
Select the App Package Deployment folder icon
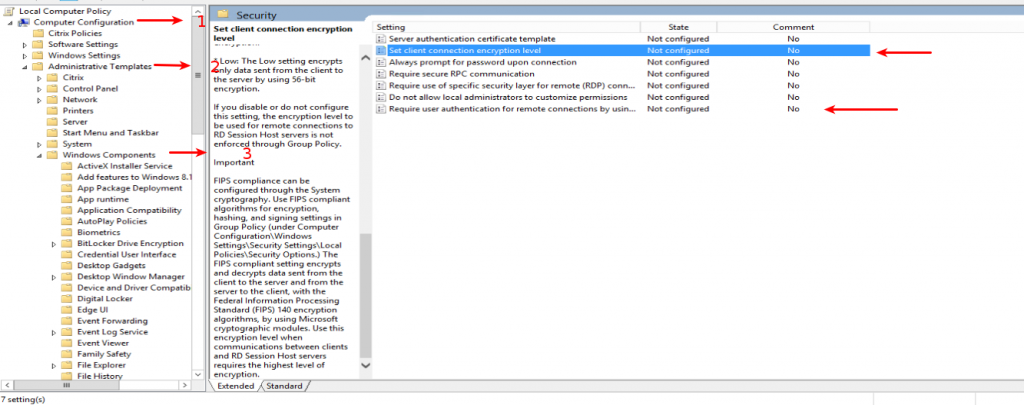click(67, 188)
